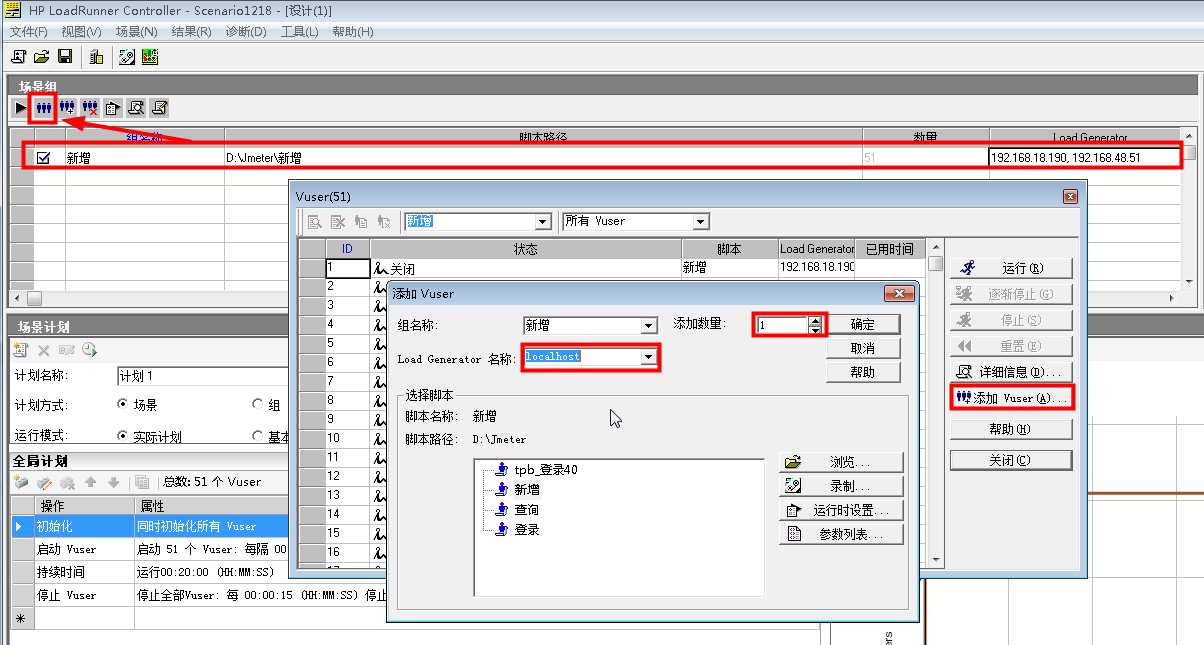Click the 帮助(H) button in Vuser(51) window
Screen dimensions: 1204x645
[1011, 429]
